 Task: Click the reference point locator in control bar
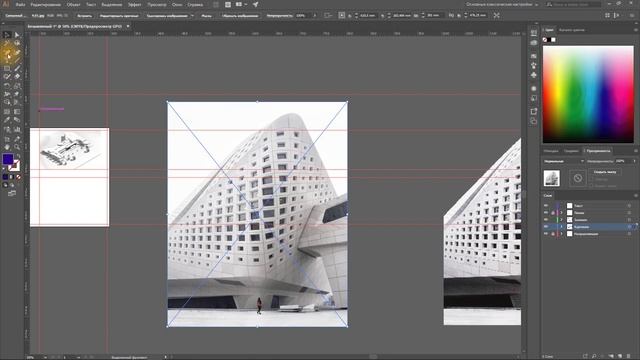tap(342, 16)
